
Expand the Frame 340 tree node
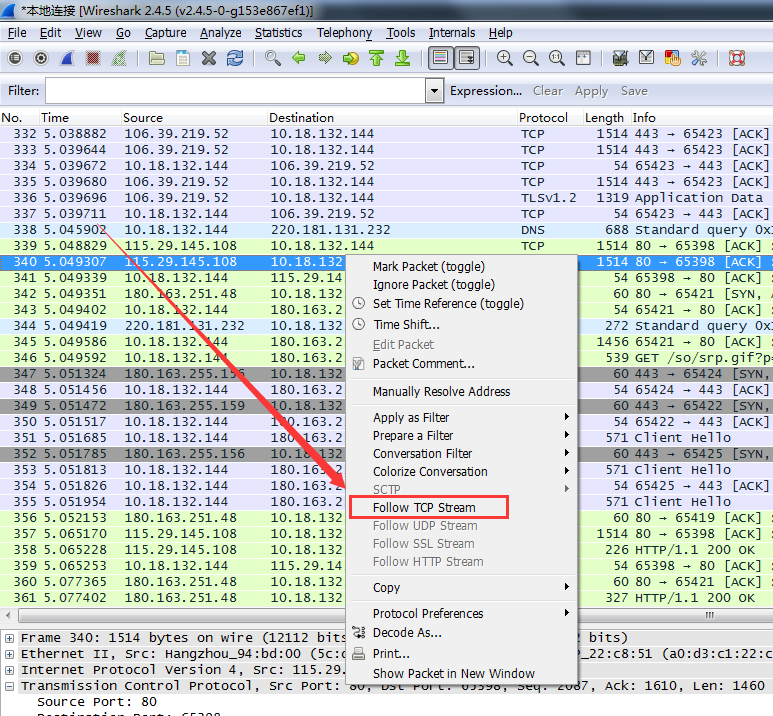tap(9, 638)
